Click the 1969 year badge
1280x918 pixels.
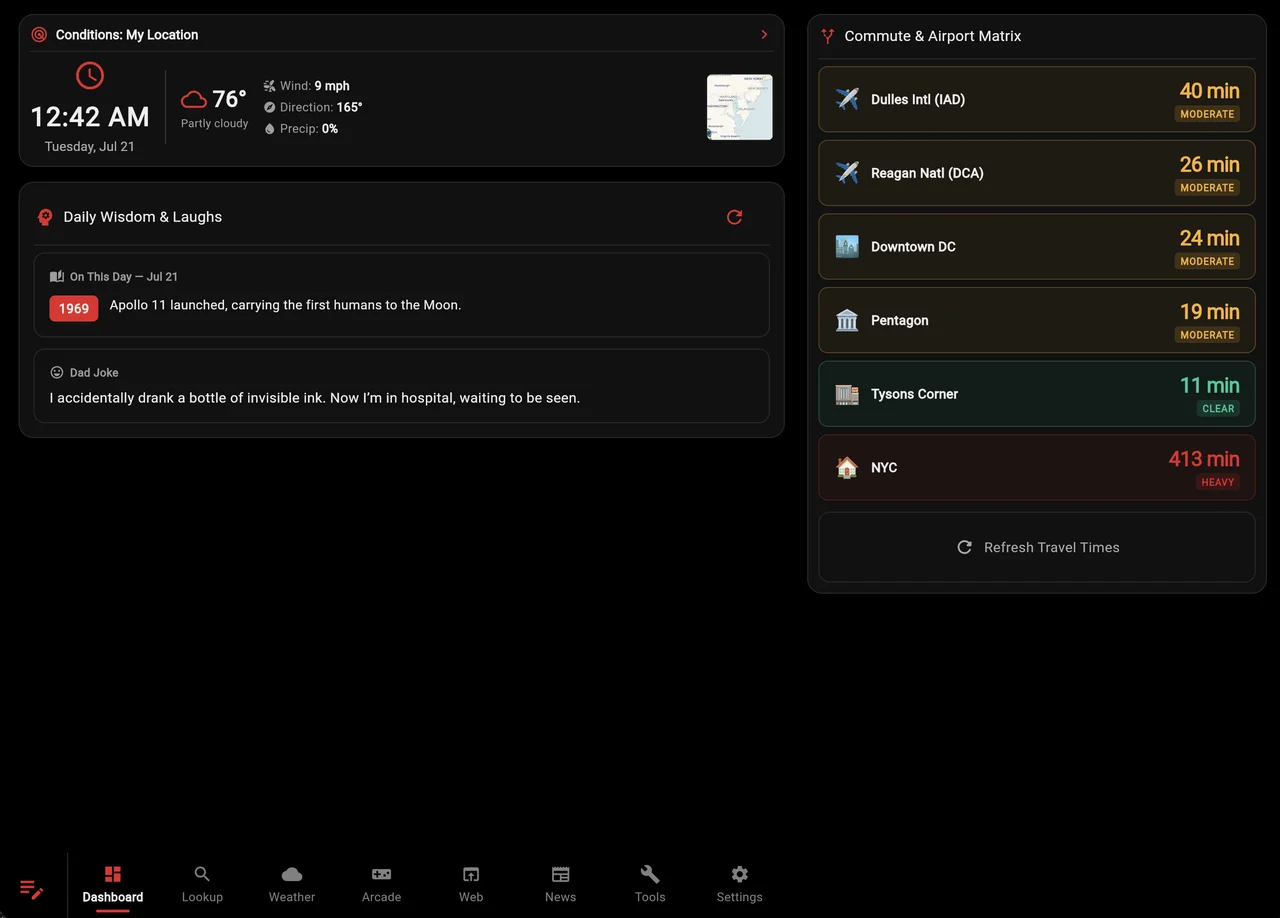pyautogui.click(x=74, y=308)
